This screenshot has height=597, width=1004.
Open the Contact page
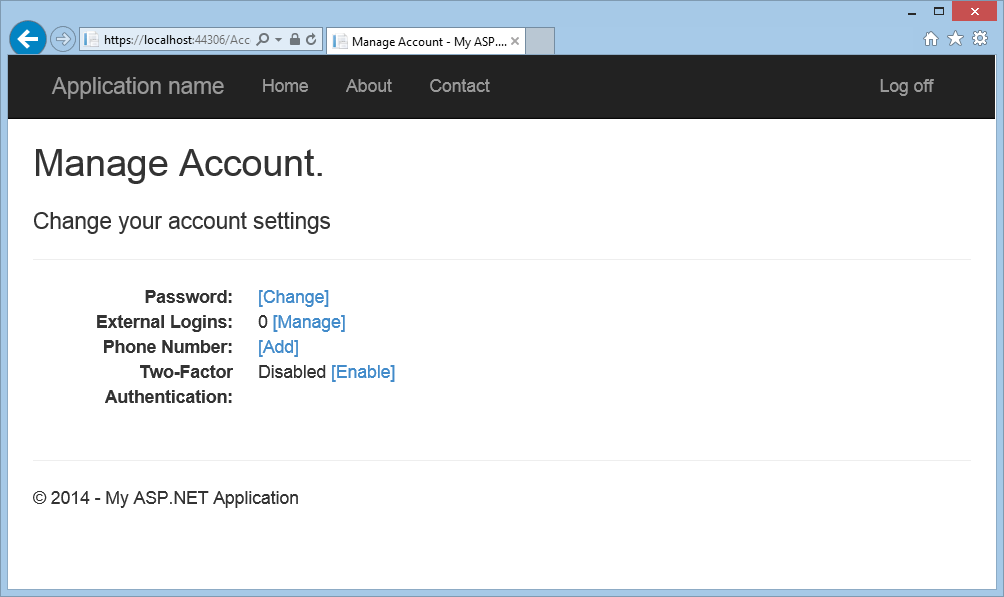459,86
